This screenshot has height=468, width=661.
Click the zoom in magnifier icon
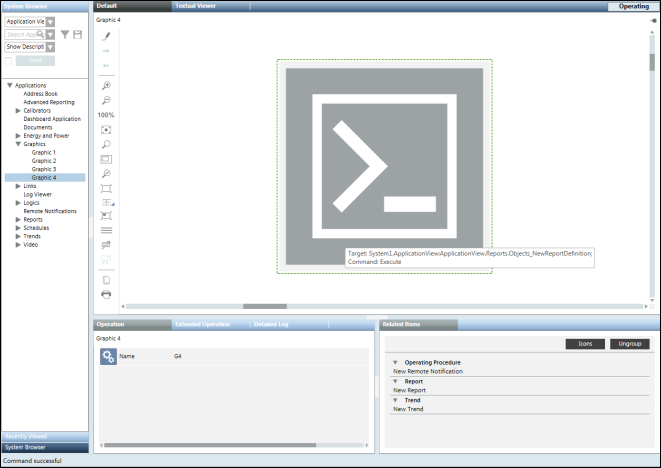point(106,86)
